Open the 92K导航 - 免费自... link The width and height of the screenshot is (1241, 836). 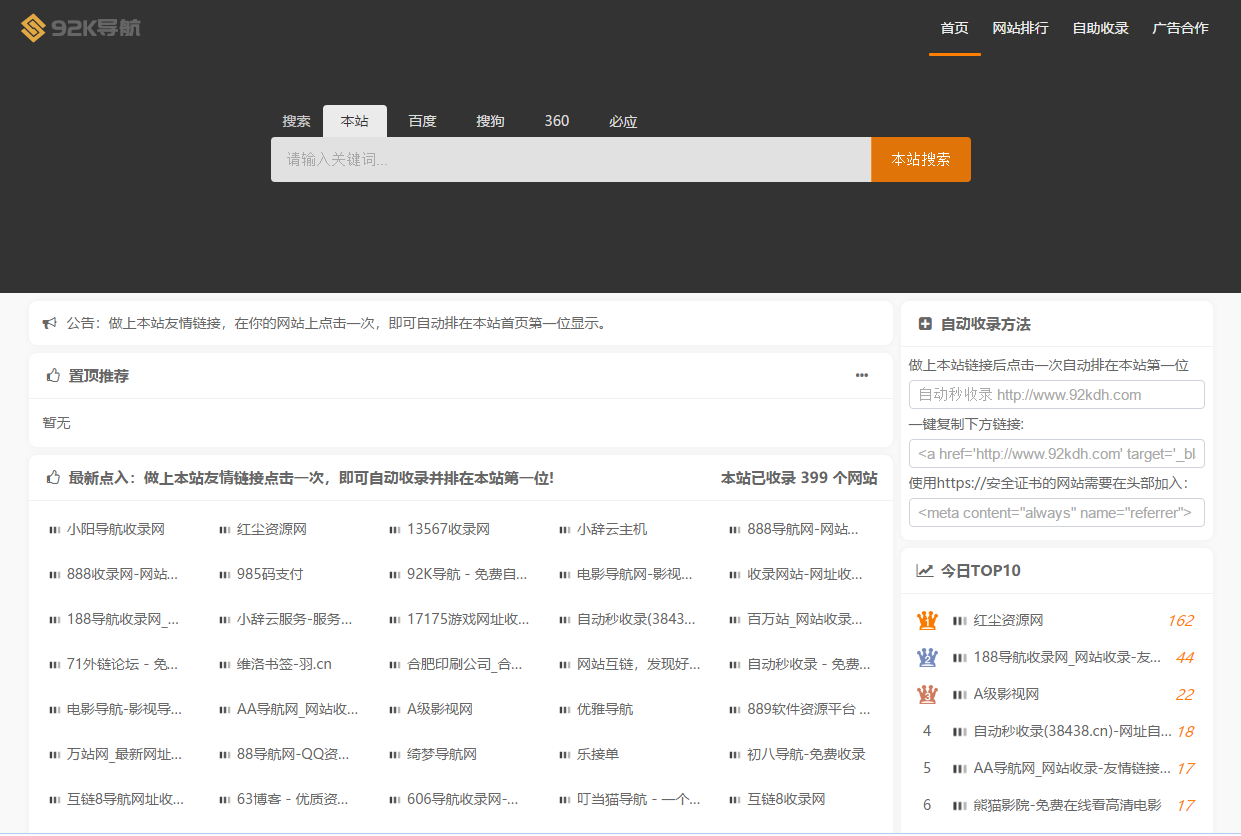[x=467, y=574]
